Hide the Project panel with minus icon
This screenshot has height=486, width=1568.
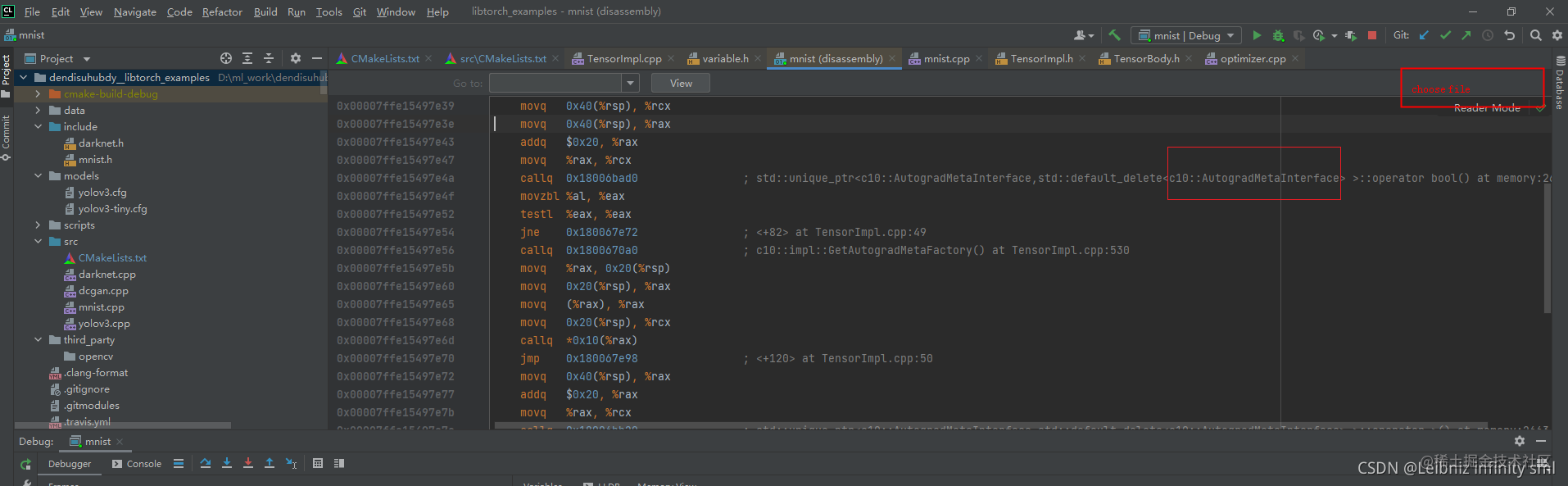[317, 58]
